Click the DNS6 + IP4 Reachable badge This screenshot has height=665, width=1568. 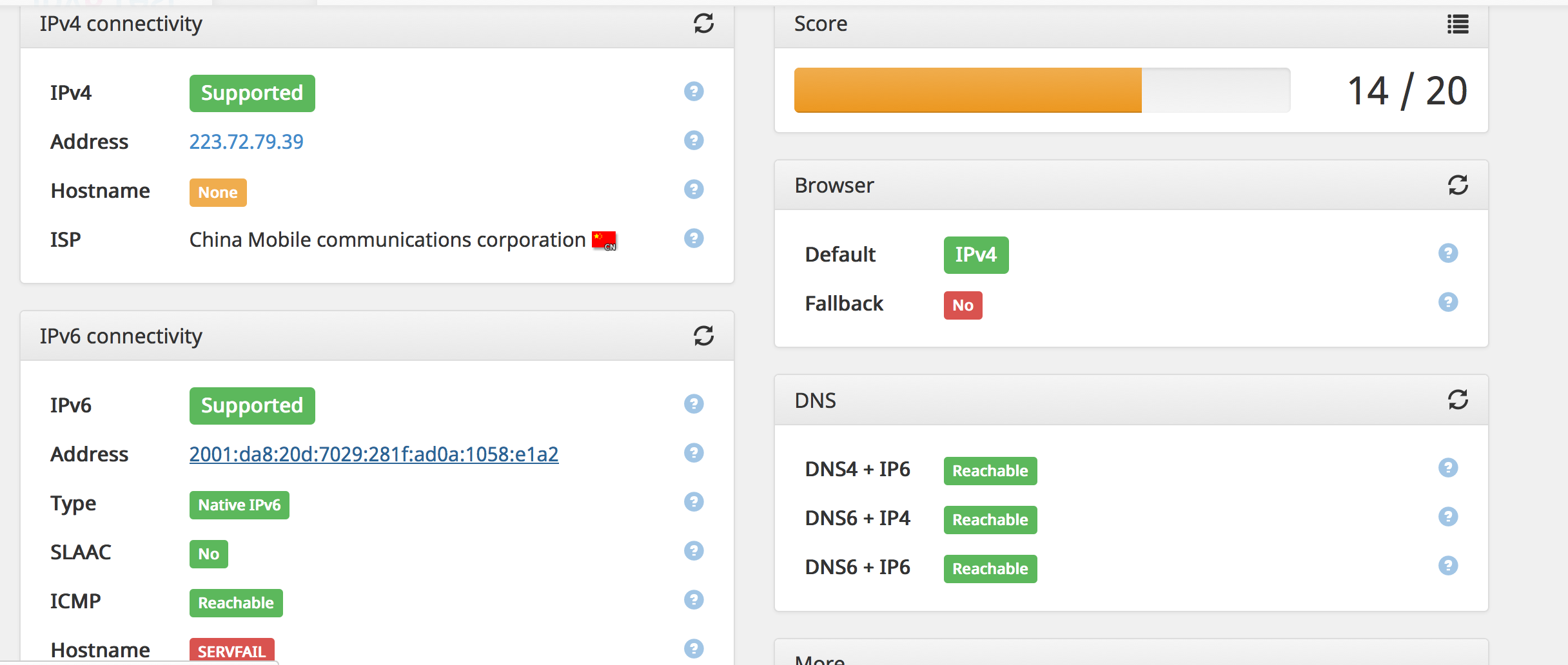coord(990,520)
